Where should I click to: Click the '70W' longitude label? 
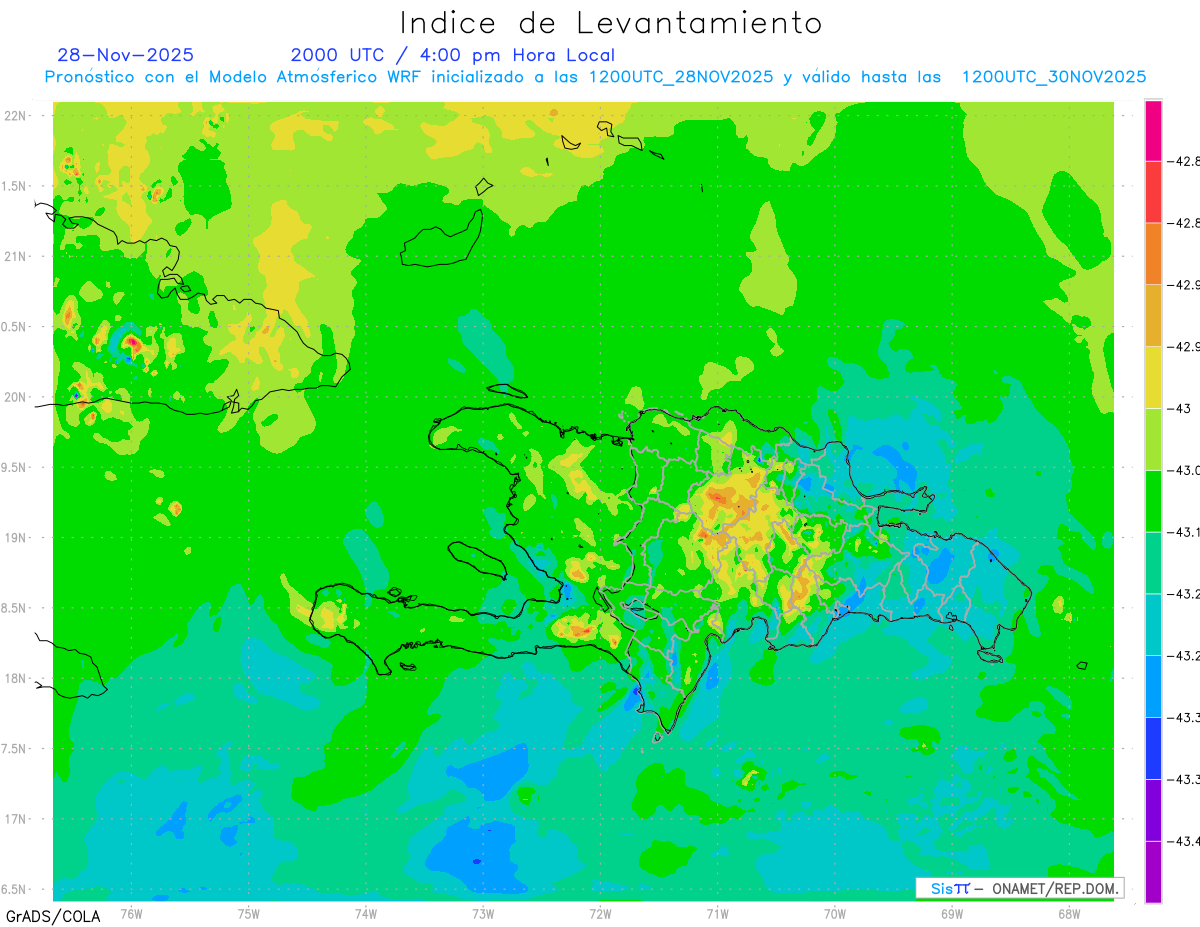pos(835,913)
